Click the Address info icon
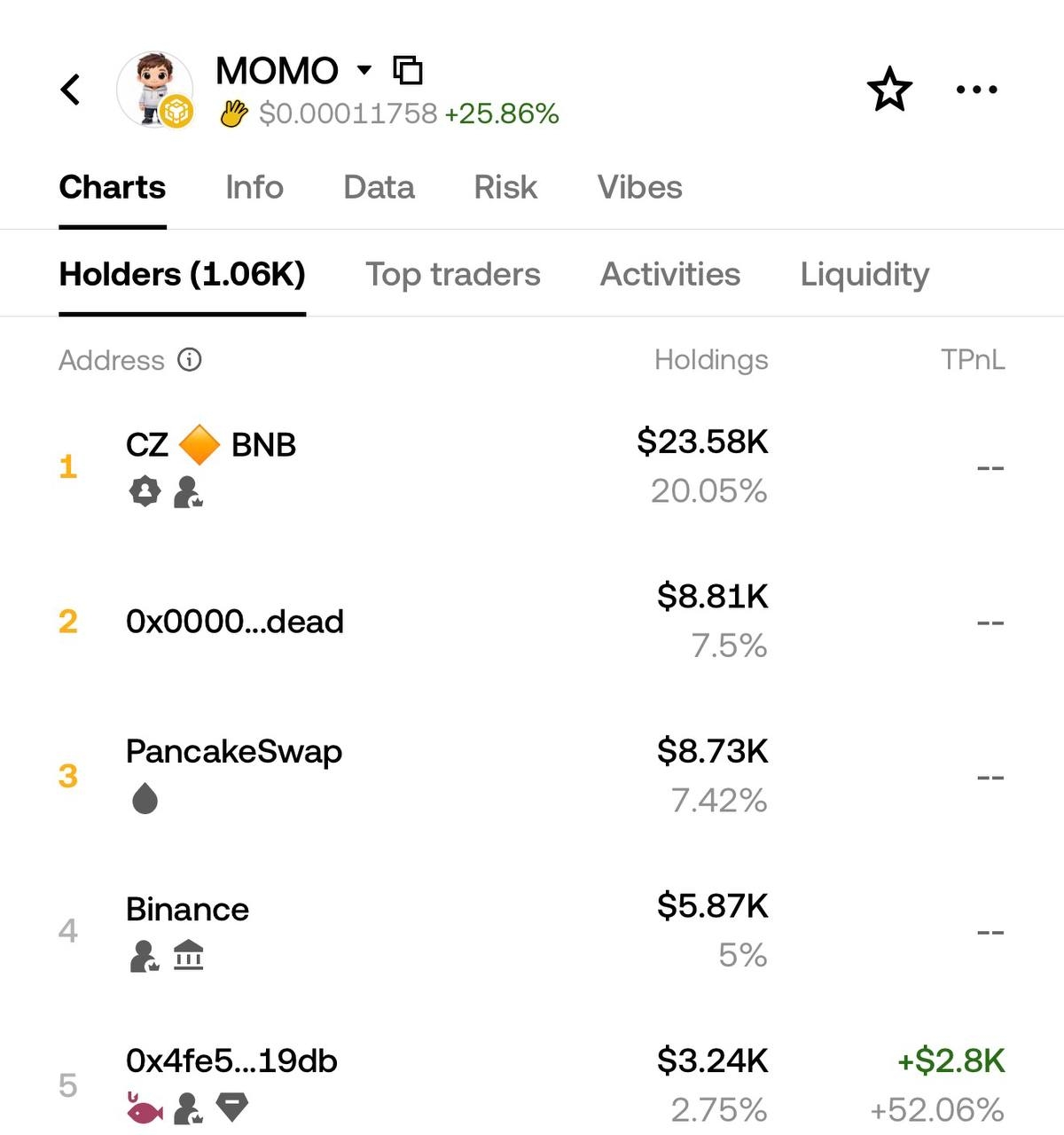1064x1135 pixels. (x=190, y=359)
